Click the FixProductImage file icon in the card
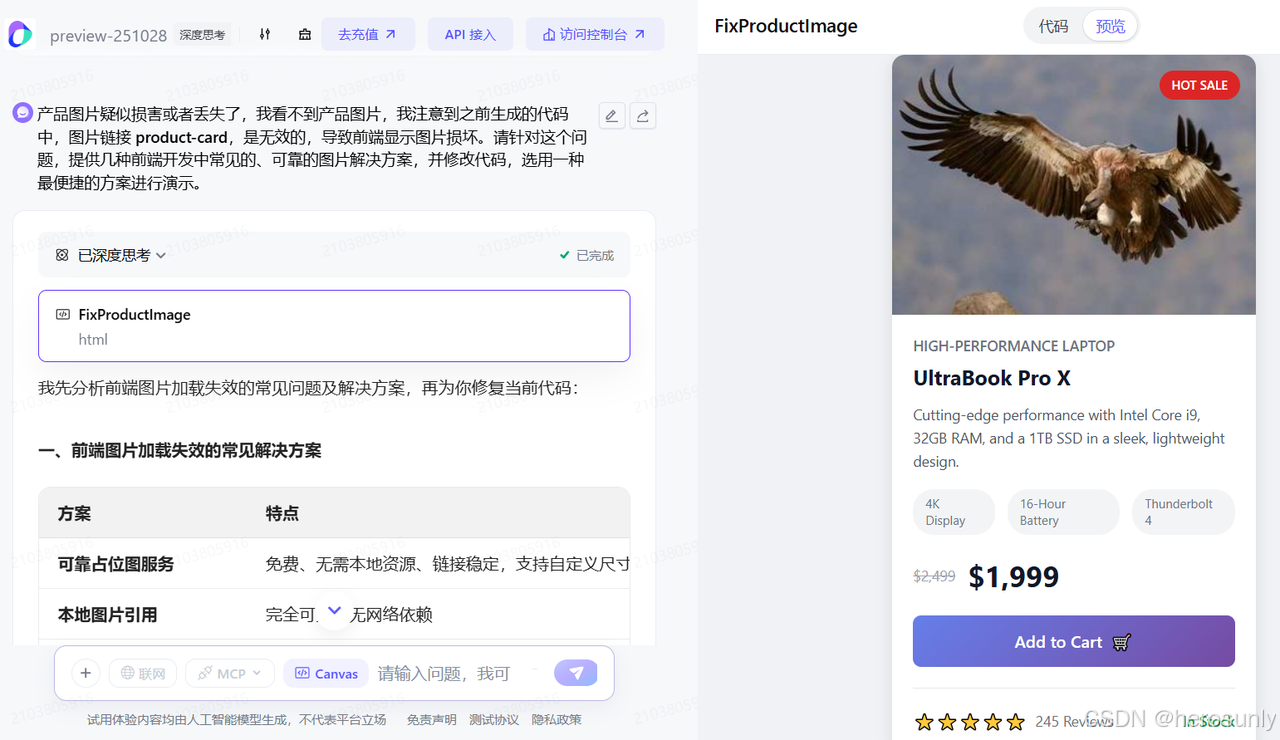 [64, 314]
